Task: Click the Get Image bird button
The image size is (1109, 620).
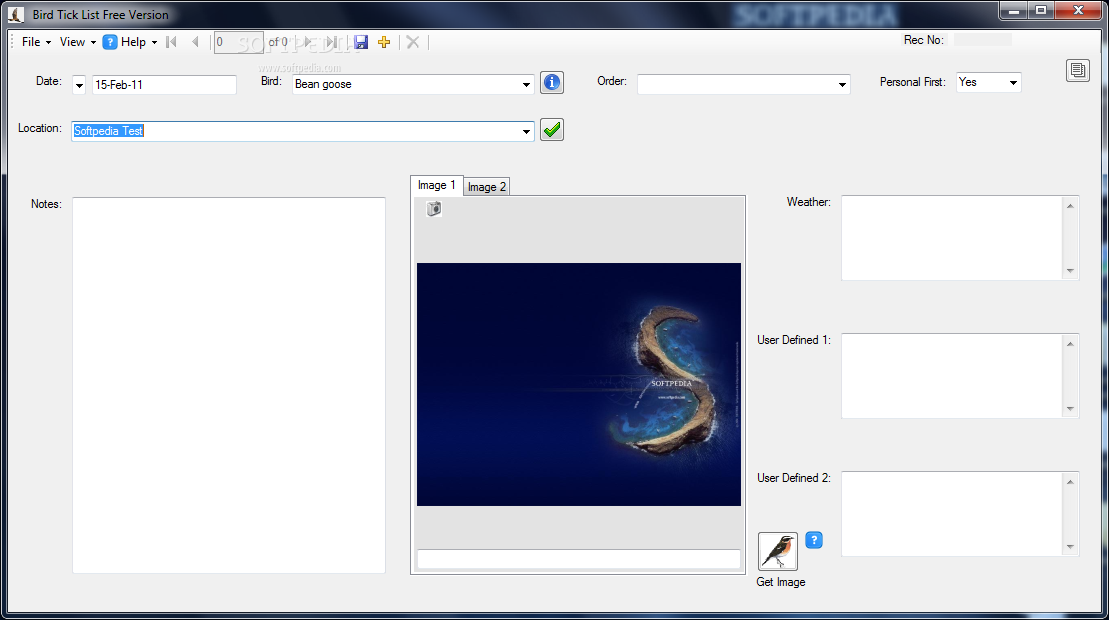Action: click(x=778, y=551)
